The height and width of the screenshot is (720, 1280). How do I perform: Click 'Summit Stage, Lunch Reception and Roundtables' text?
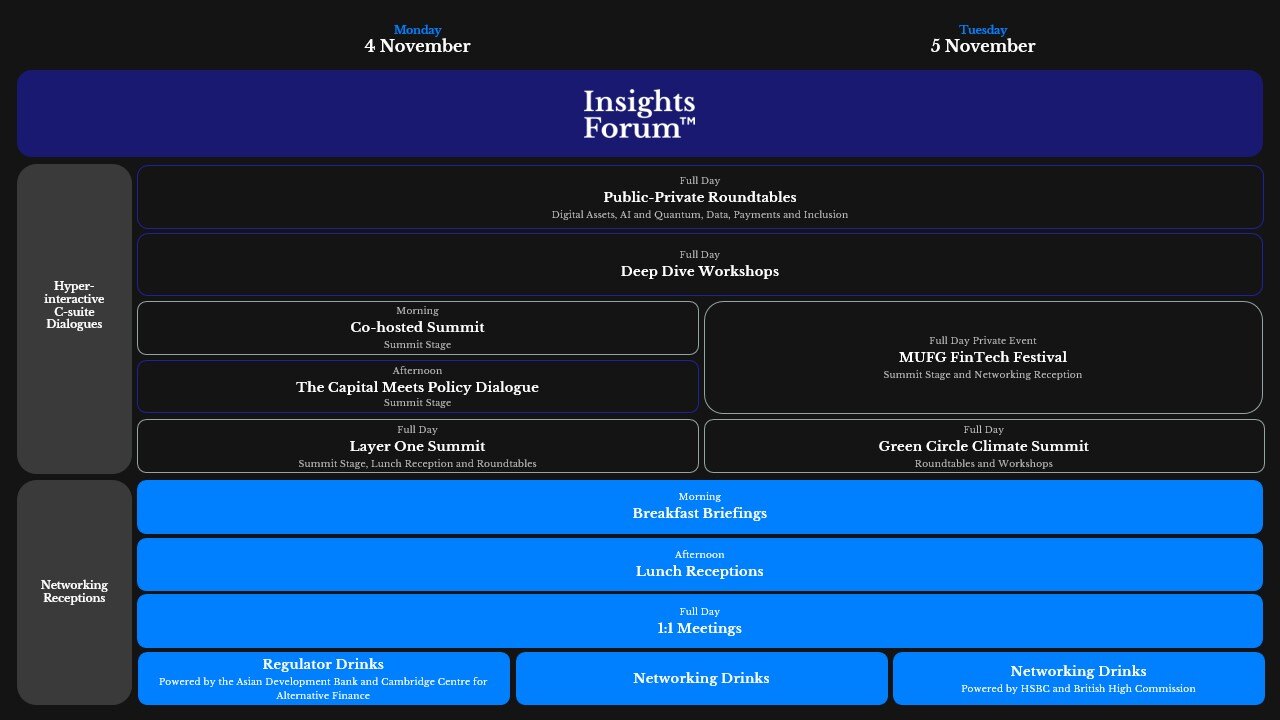click(418, 464)
